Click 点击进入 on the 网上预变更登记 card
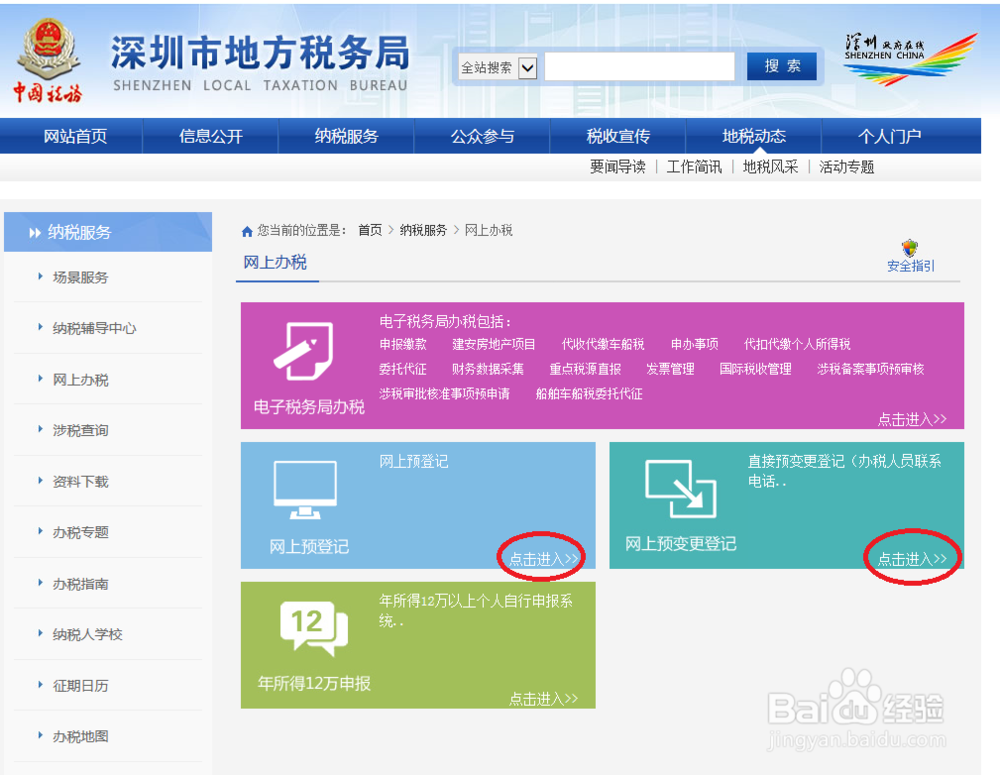This screenshot has width=1000, height=775. point(911,559)
